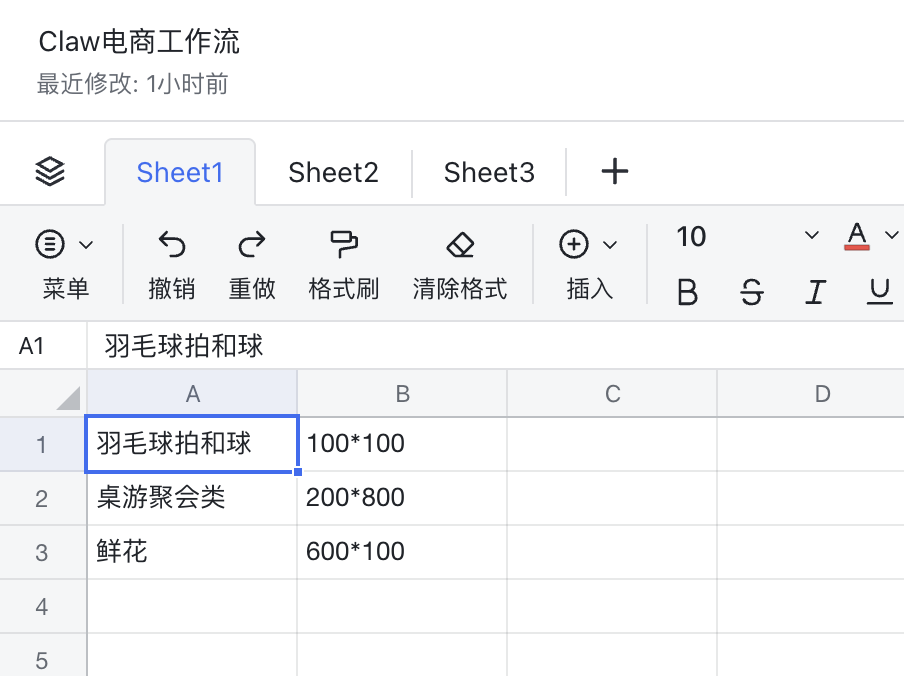Expand the font size 10 dropdown
This screenshot has width=904, height=676.
(x=811, y=237)
